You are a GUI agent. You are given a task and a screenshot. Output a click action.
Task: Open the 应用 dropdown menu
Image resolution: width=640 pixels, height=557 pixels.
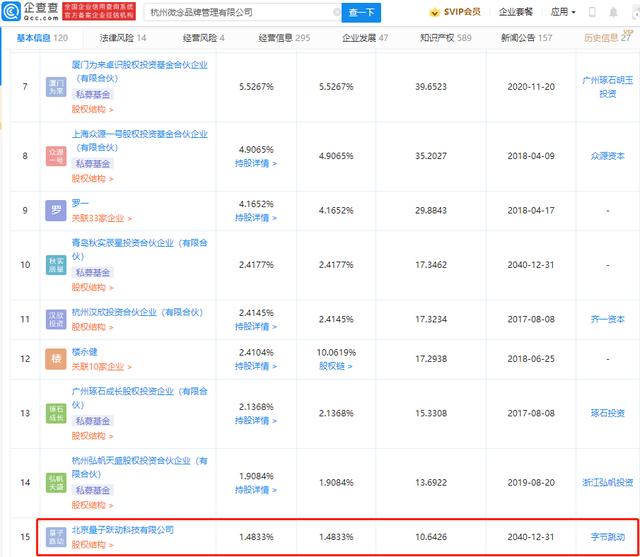pyautogui.click(x=563, y=12)
